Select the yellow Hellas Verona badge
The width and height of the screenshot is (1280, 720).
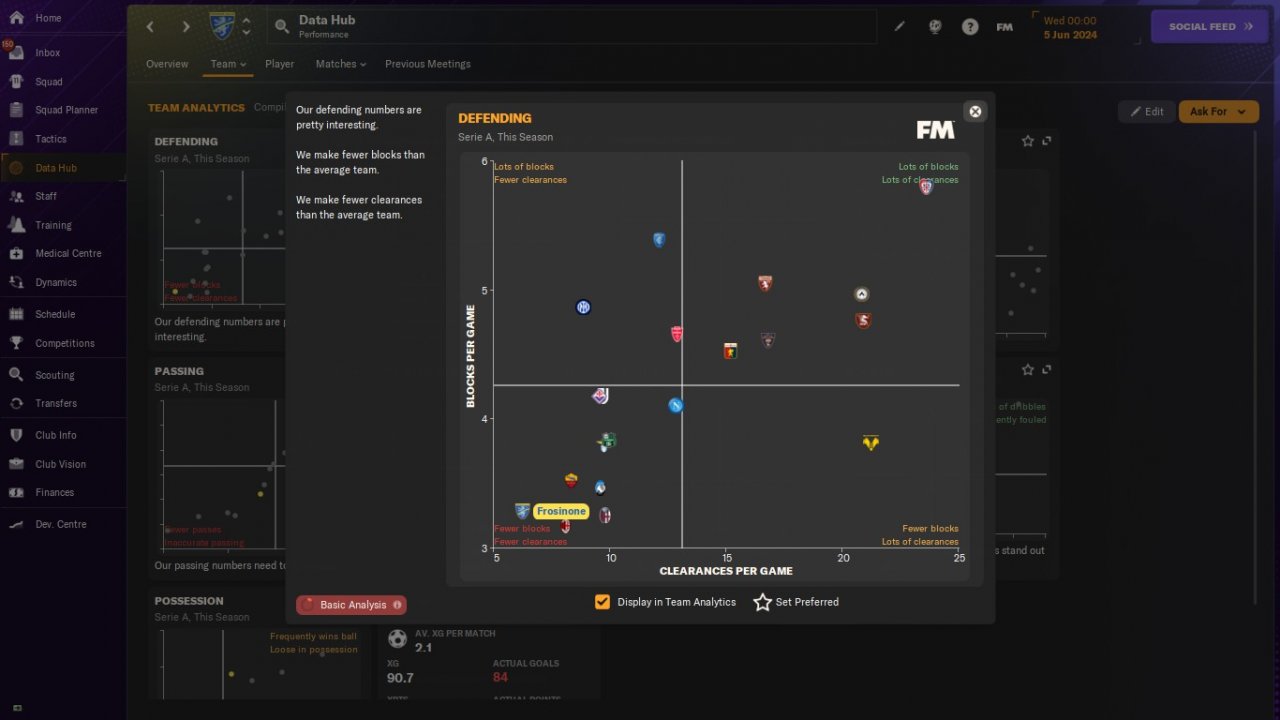871,443
